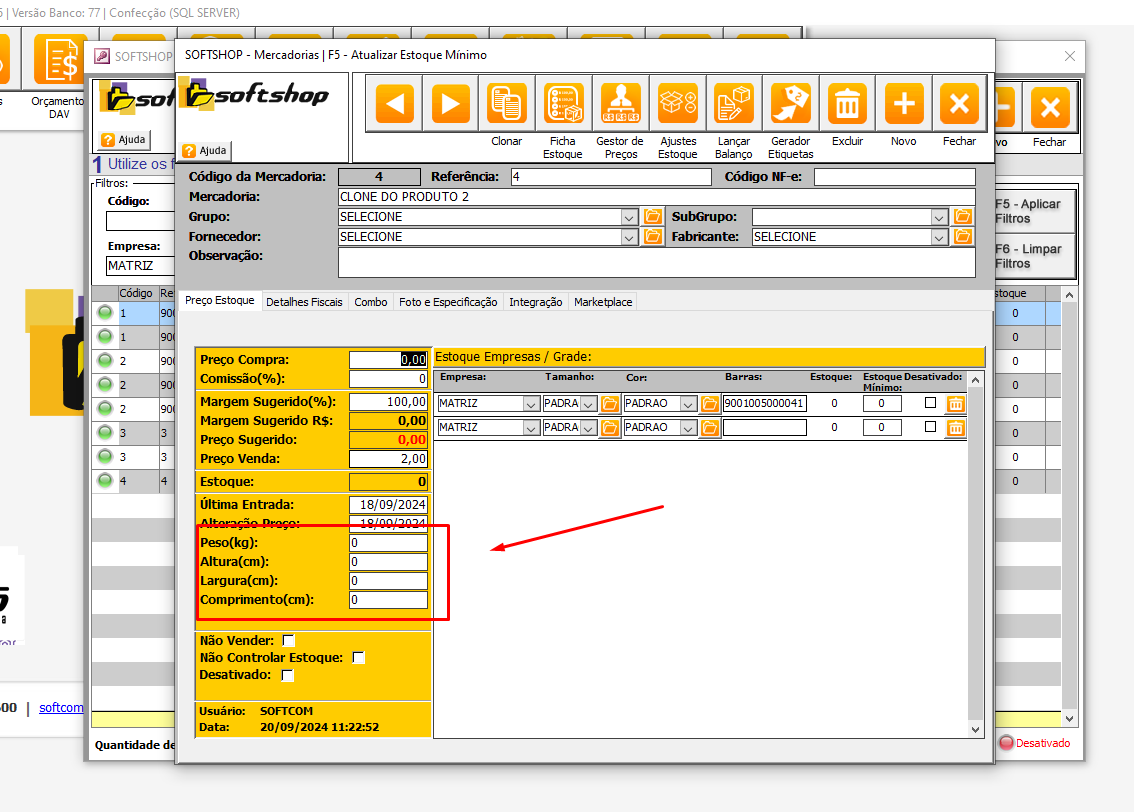This screenshot has height=812, width=1134.
Task: Expand the Fabricante dropdown
Action: click(939, 237)
